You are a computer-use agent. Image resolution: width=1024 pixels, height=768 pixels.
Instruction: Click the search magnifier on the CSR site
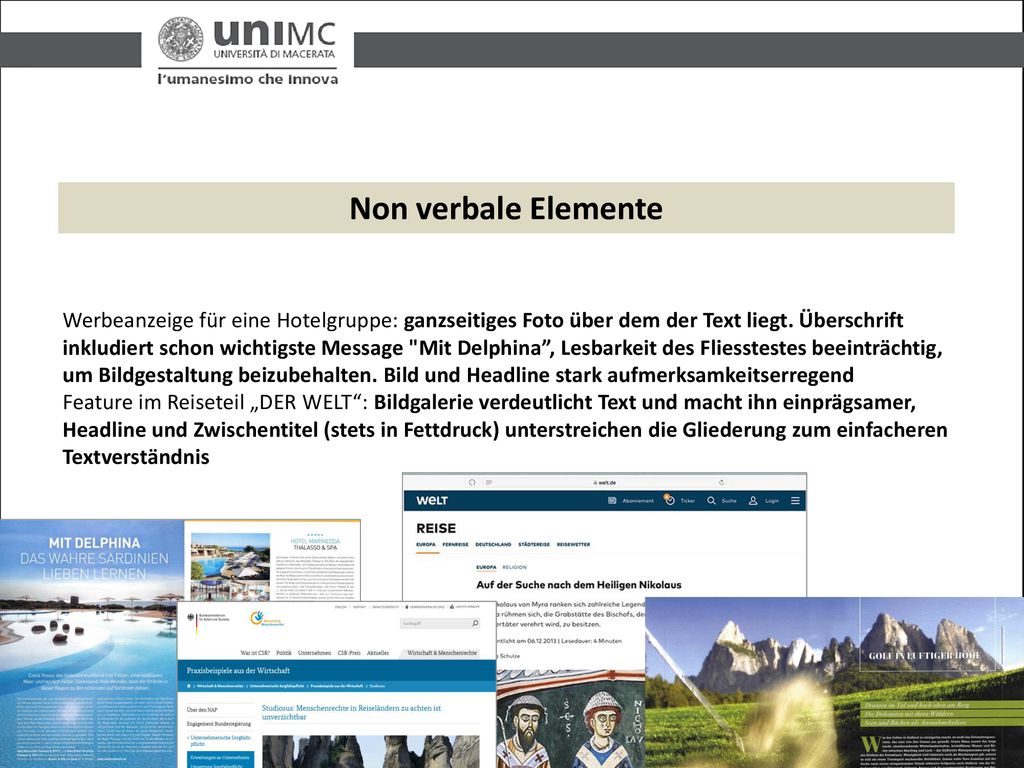coord(475,624)
